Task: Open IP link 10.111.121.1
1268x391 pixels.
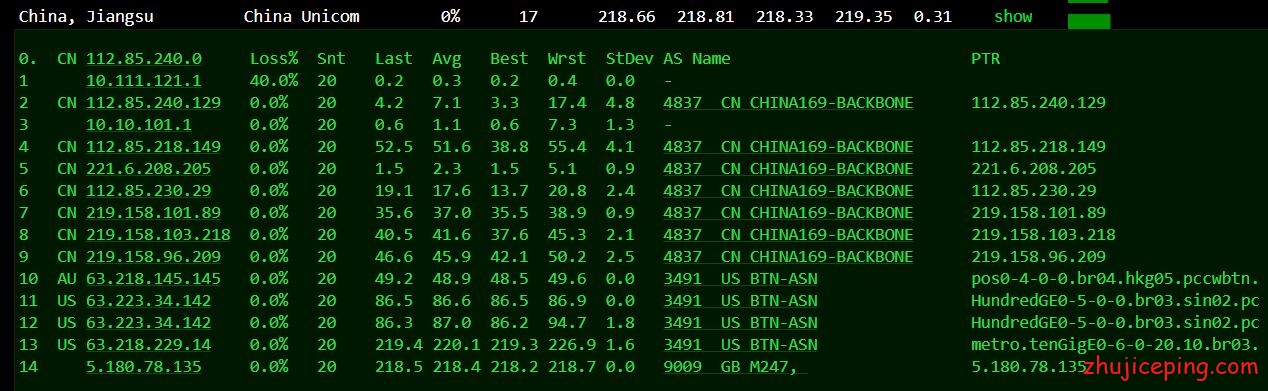Action: point(144,80)
